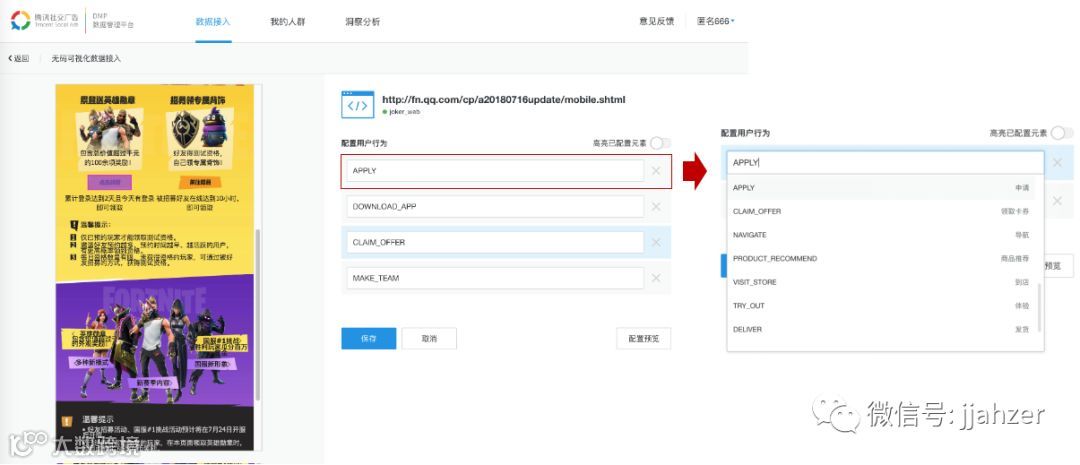Screen dimensions: 1080x465
Task: Open the 匿名666 account dropdown
Action: [716, 21]
